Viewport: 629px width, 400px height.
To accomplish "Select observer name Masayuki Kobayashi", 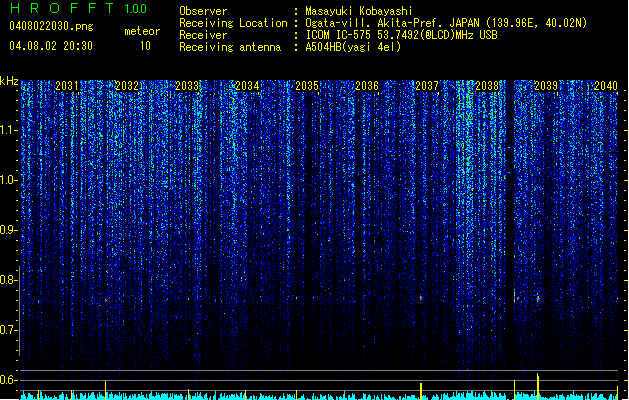I will click(359, 11).
